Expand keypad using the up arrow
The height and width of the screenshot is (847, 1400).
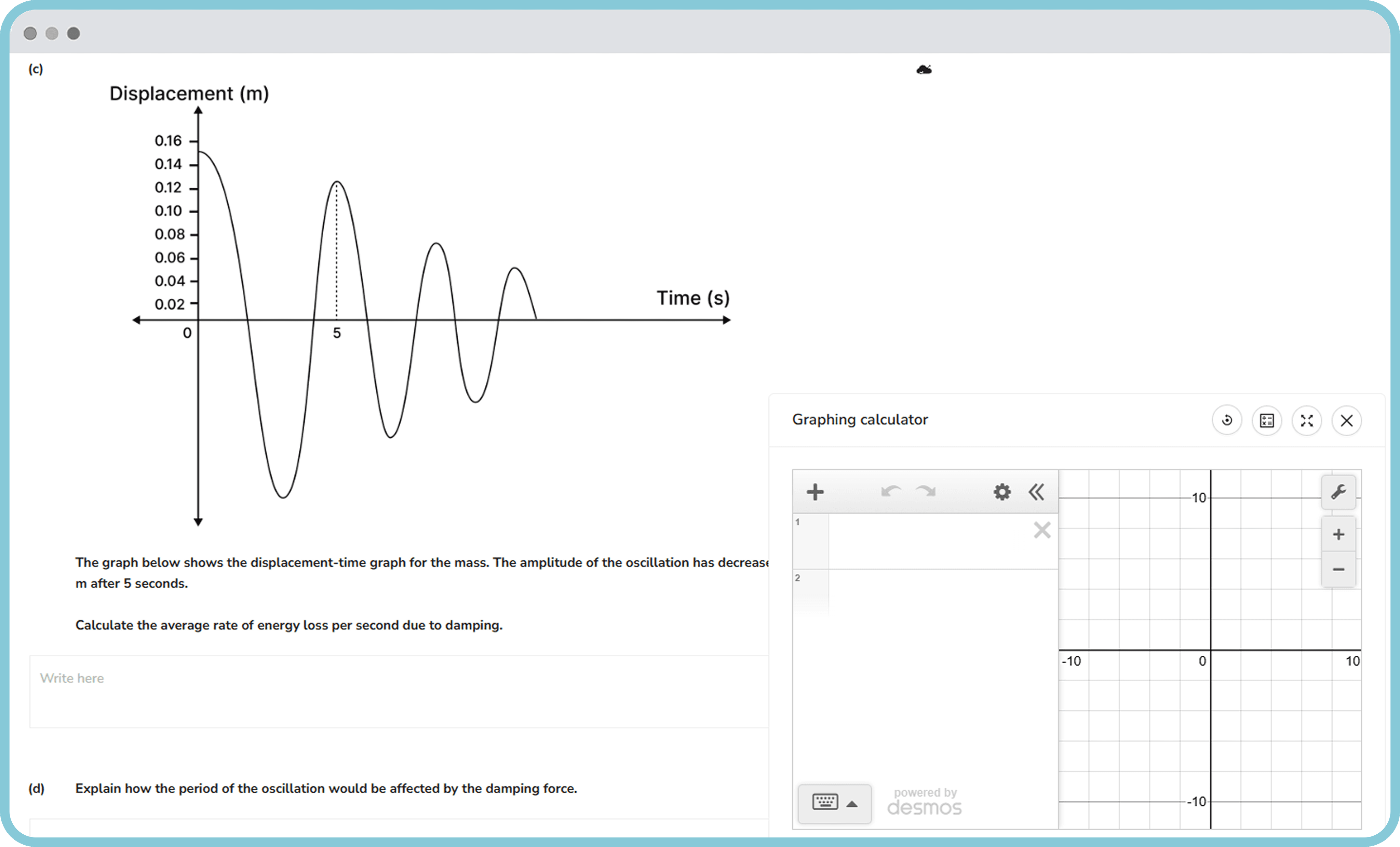click(x=852, y=804)
